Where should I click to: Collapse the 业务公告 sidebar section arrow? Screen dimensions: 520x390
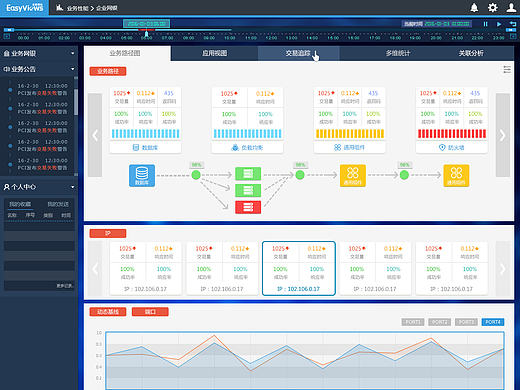click(x=73, y=69)
